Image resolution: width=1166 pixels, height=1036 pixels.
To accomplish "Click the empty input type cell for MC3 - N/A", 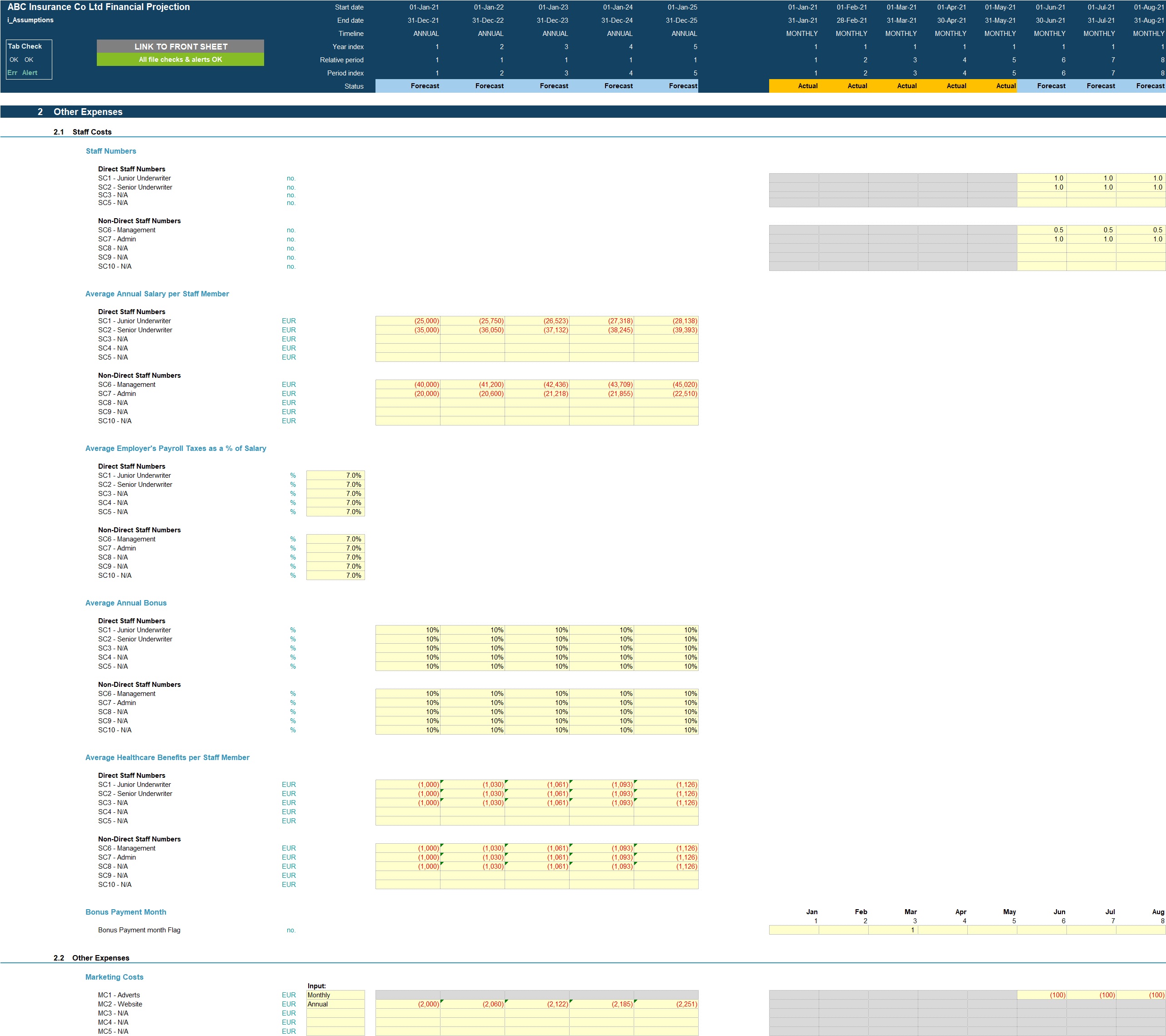I will tap(335, 1013).
